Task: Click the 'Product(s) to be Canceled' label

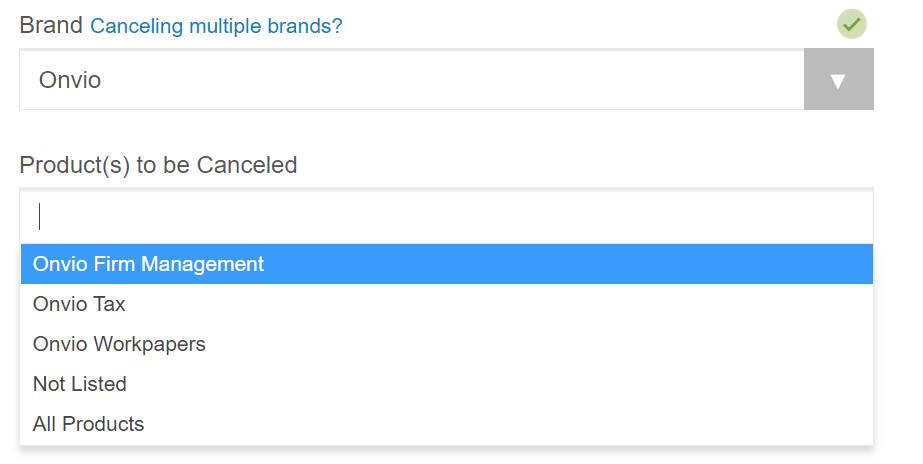Action: (158, 165)
